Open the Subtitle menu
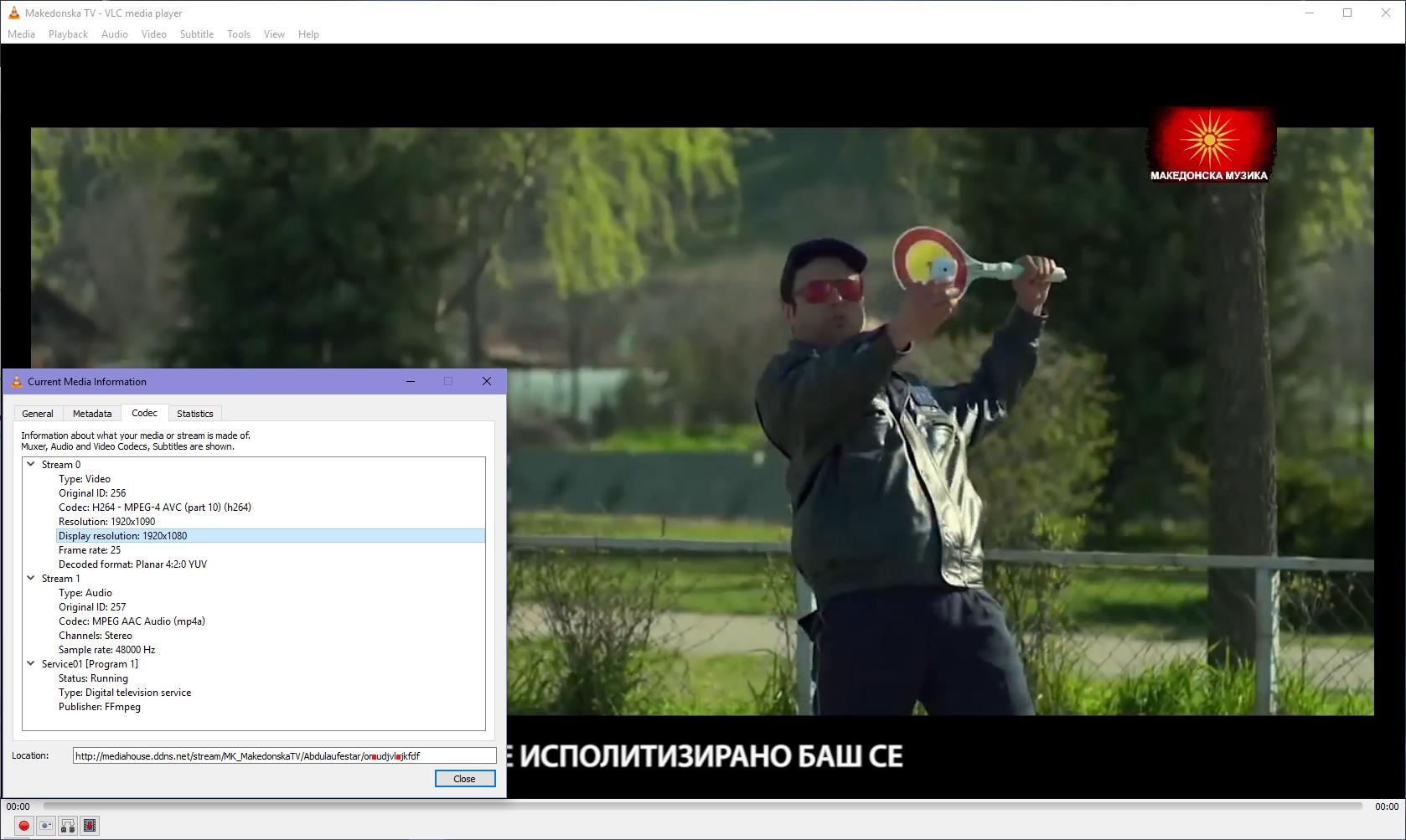The height and width of the screenshot is (840, 1406). (x=197, y=34)
